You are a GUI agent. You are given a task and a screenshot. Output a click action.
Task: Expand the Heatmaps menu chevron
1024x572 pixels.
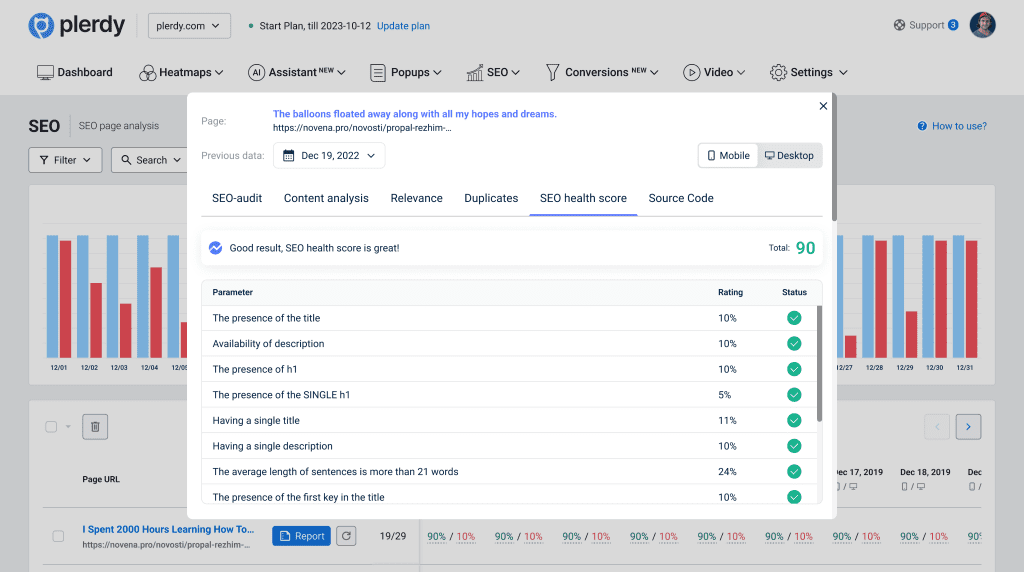(219, 72)
